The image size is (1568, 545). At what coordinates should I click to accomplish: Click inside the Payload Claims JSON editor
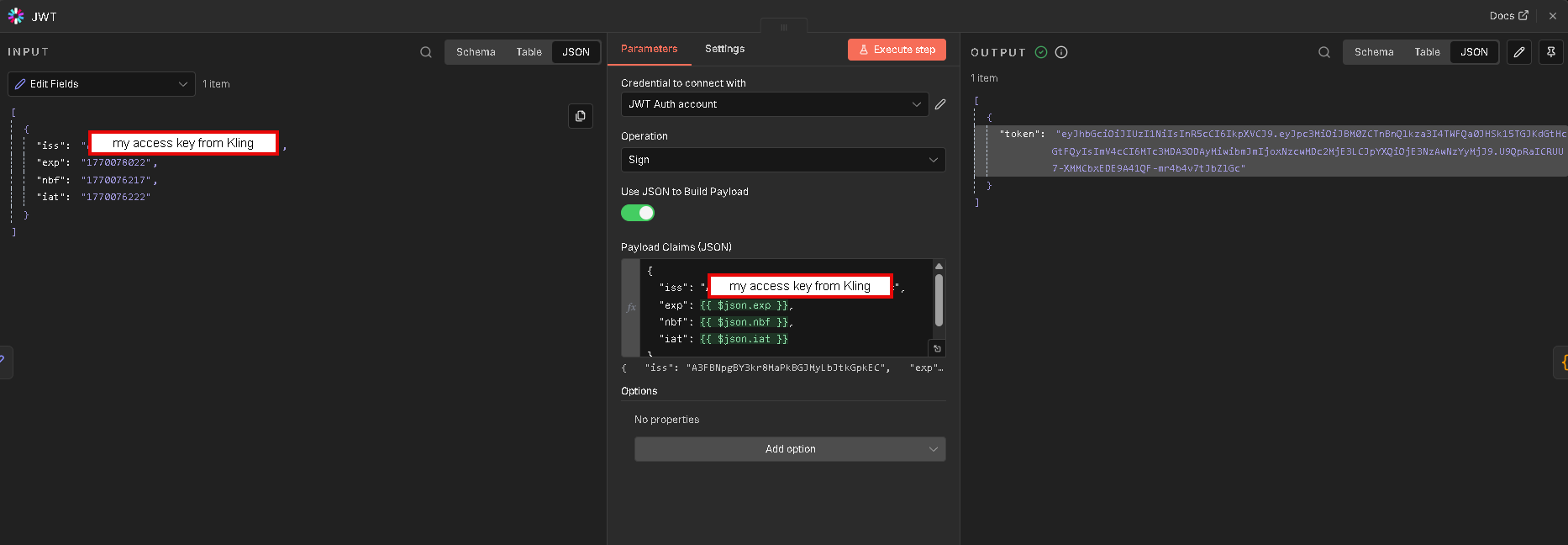[787, 308]
